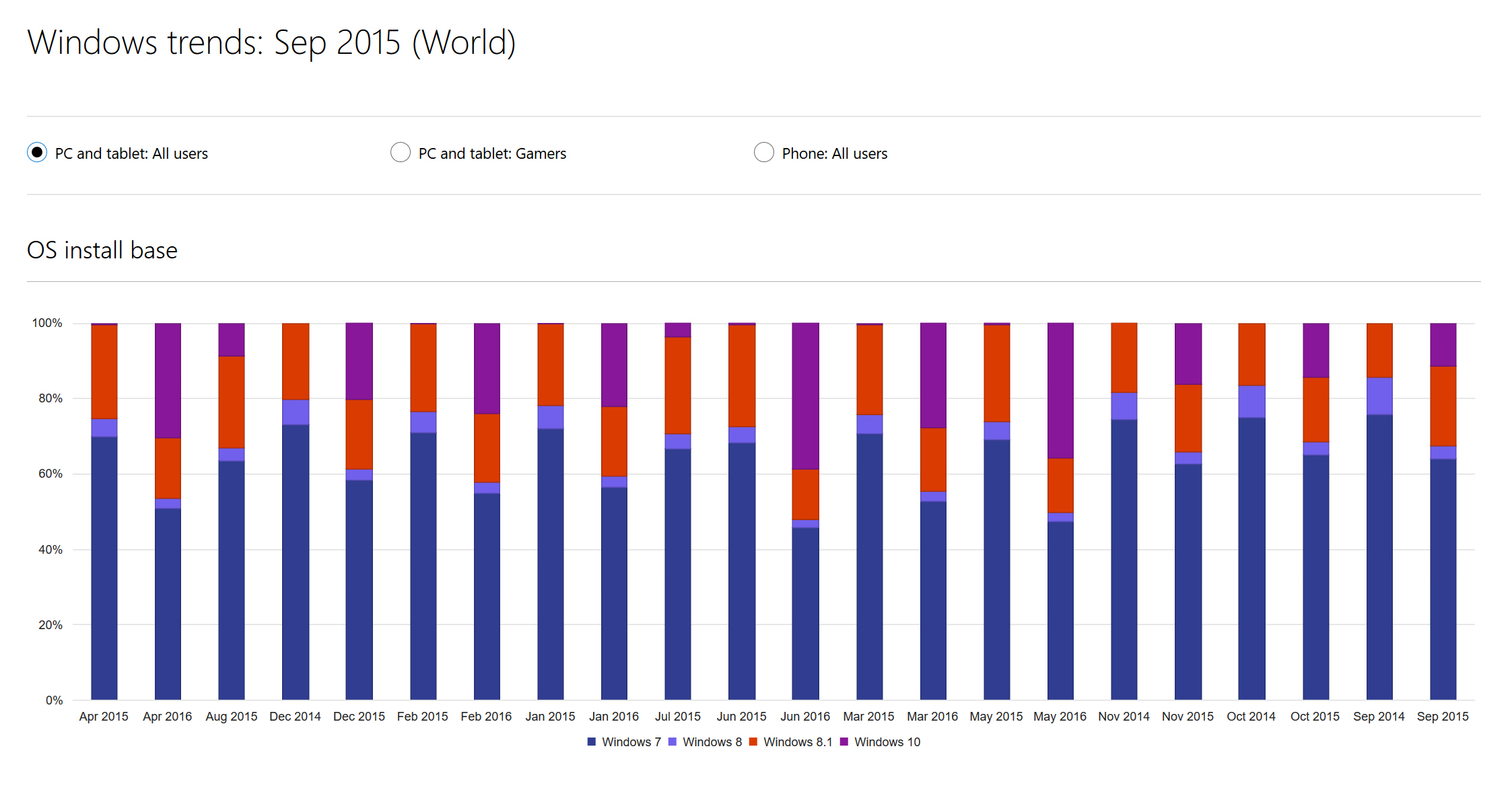
Task: Click the Windows 7 legend label
Action: click(631, 742)
